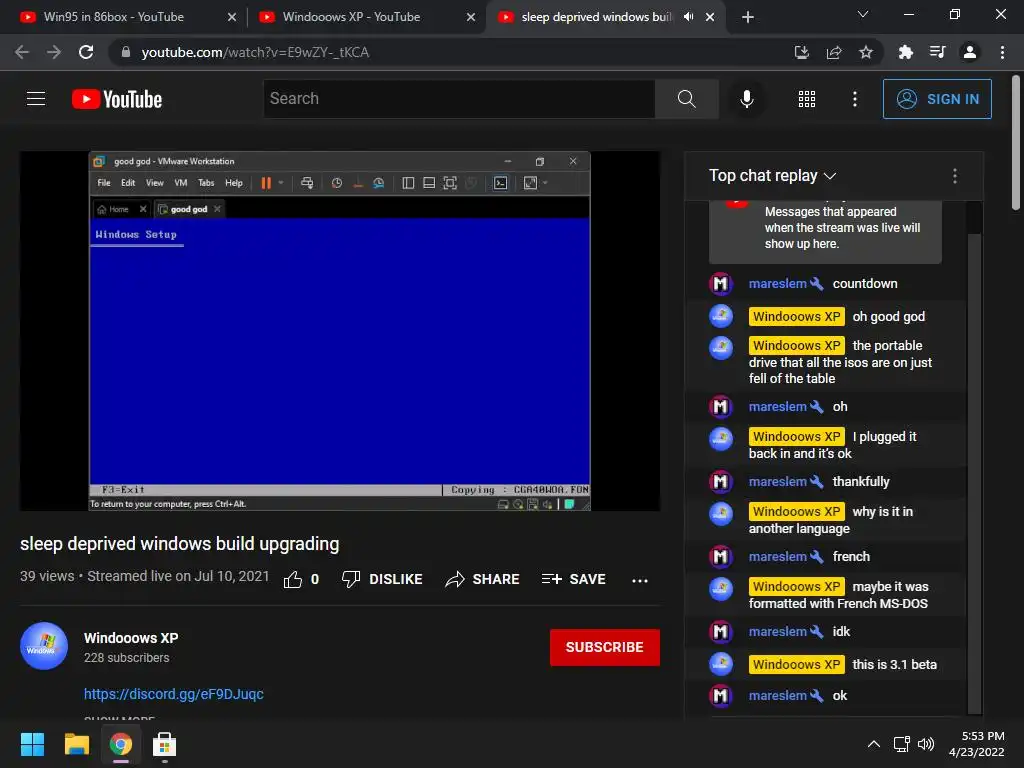
Task: Open Chrome profile icon
Action: click(x=970, y=52)
